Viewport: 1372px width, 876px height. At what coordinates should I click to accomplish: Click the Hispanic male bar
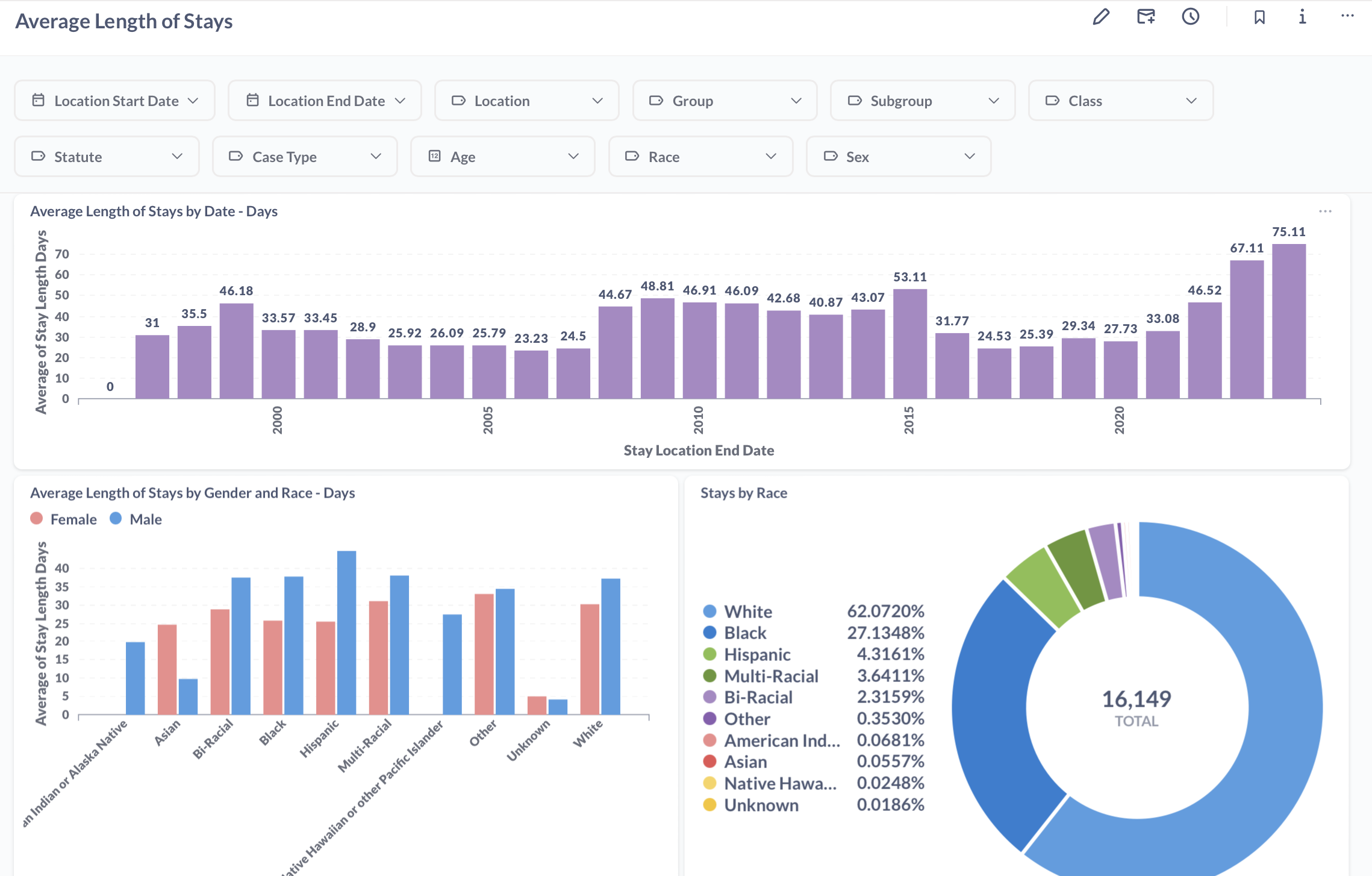coord(346,633)
